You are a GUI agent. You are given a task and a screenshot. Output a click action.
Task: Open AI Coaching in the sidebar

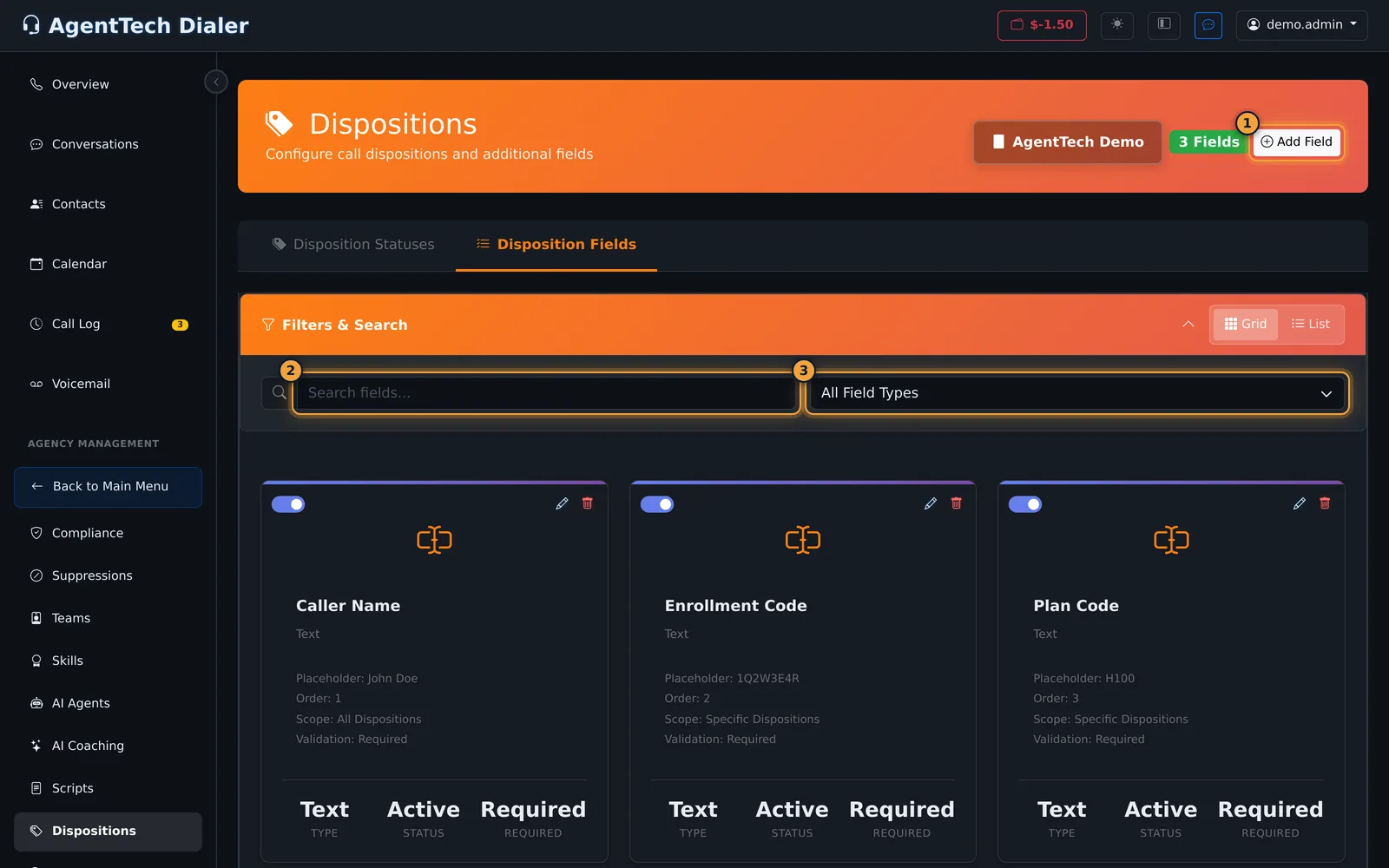point(108,746)
